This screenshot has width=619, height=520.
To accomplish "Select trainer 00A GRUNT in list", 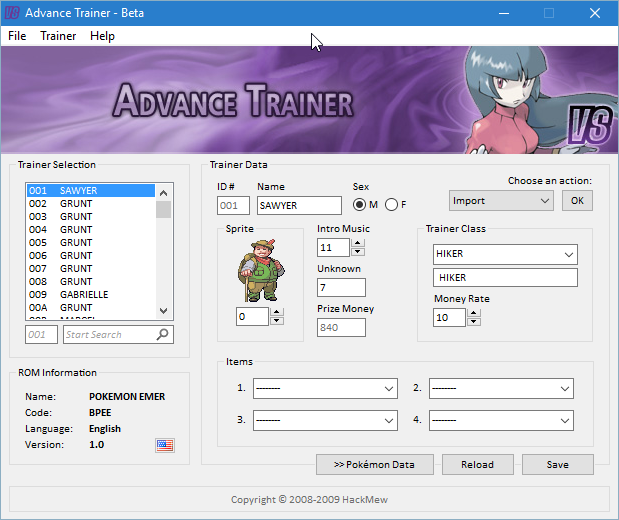I will (x=91, y=308).
